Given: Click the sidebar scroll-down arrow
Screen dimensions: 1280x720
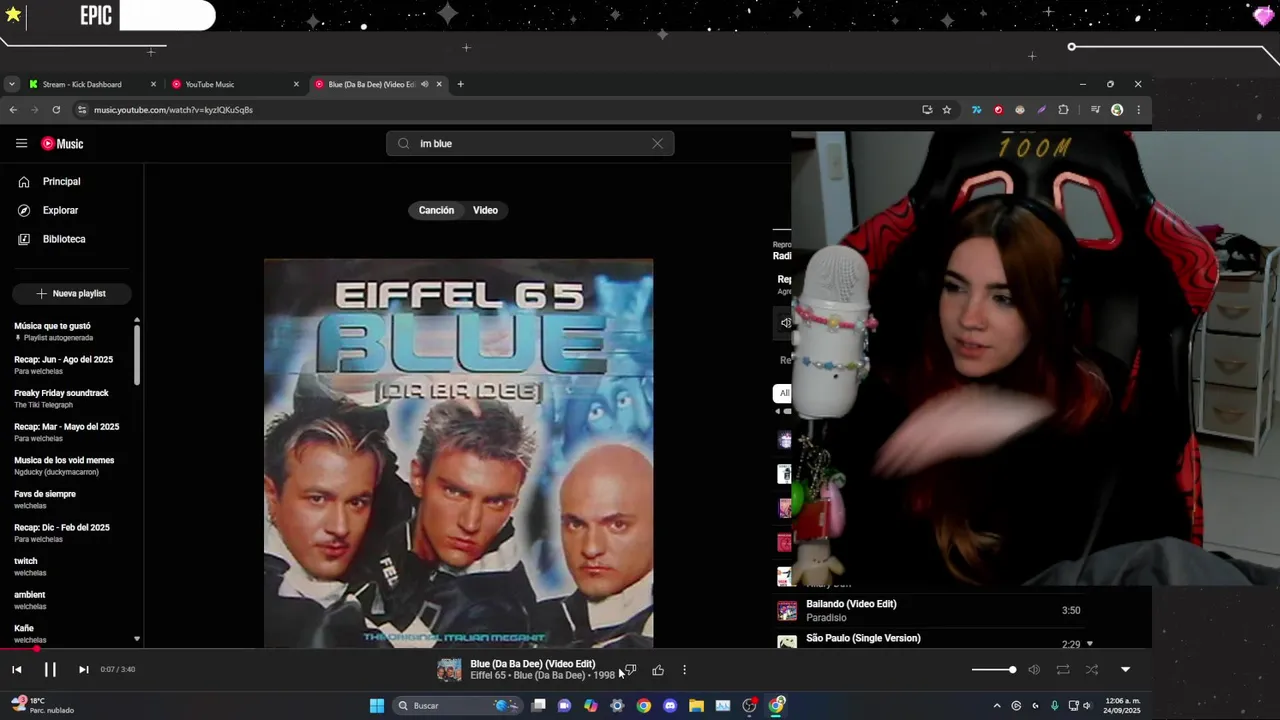Looking at the screenshot, I should point(137,639).
